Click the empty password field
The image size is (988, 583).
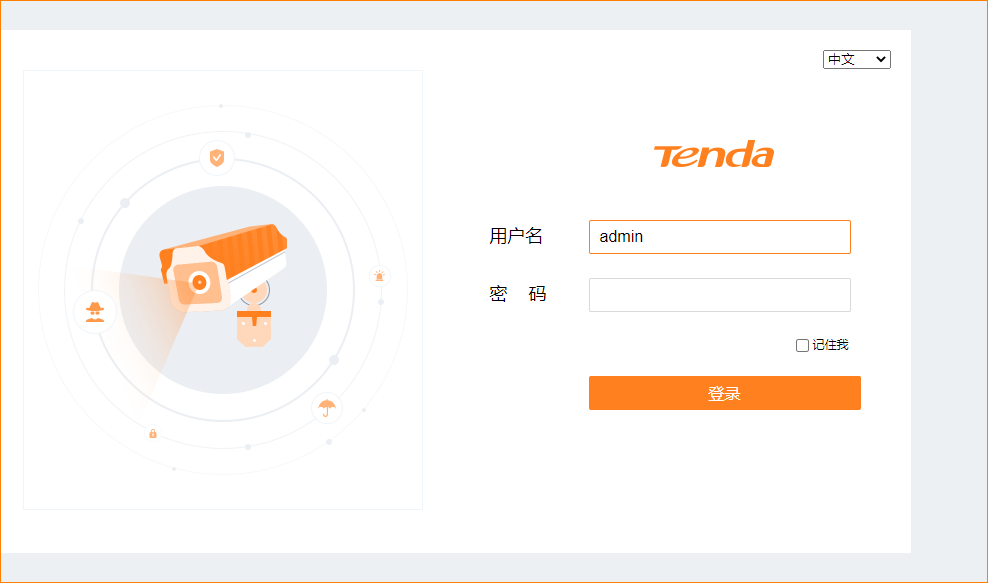[720, 295]
